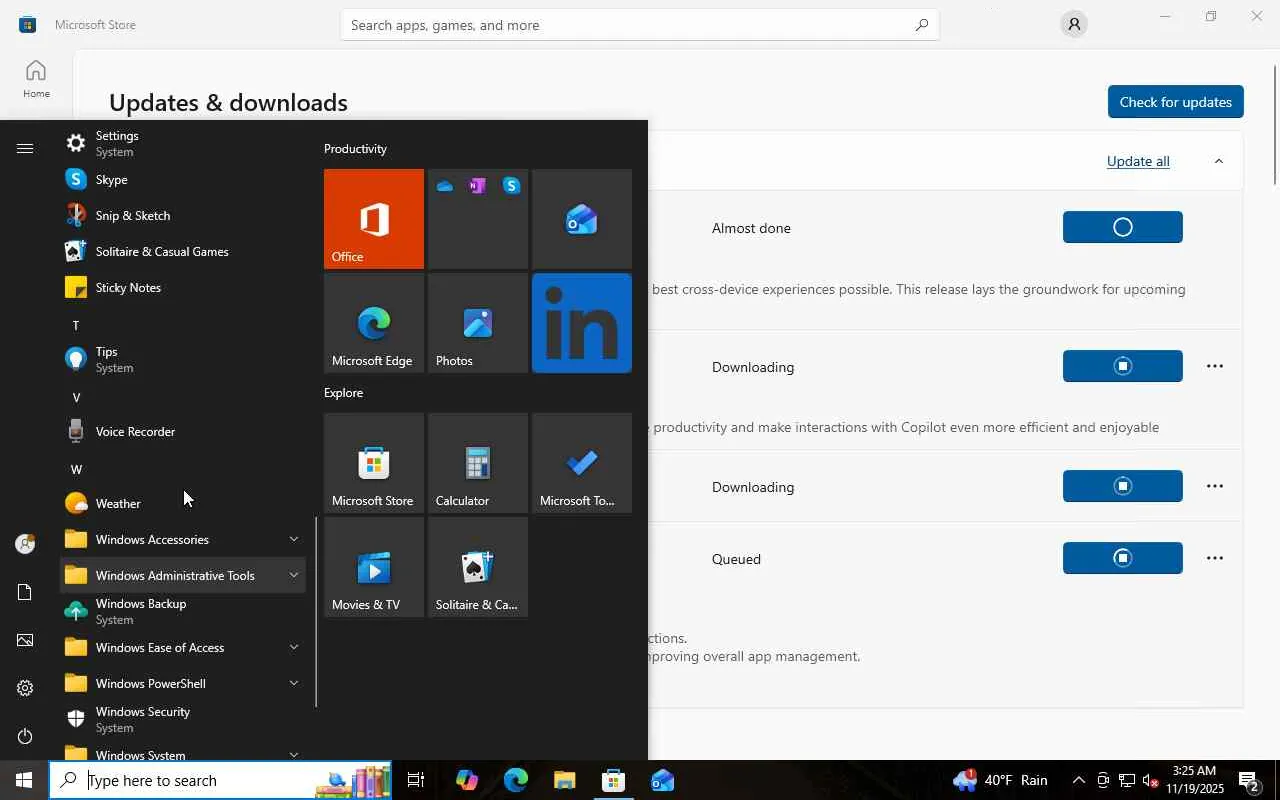Open the Weather app in the list
1280x800 pixels.
[x=183, y=504]
